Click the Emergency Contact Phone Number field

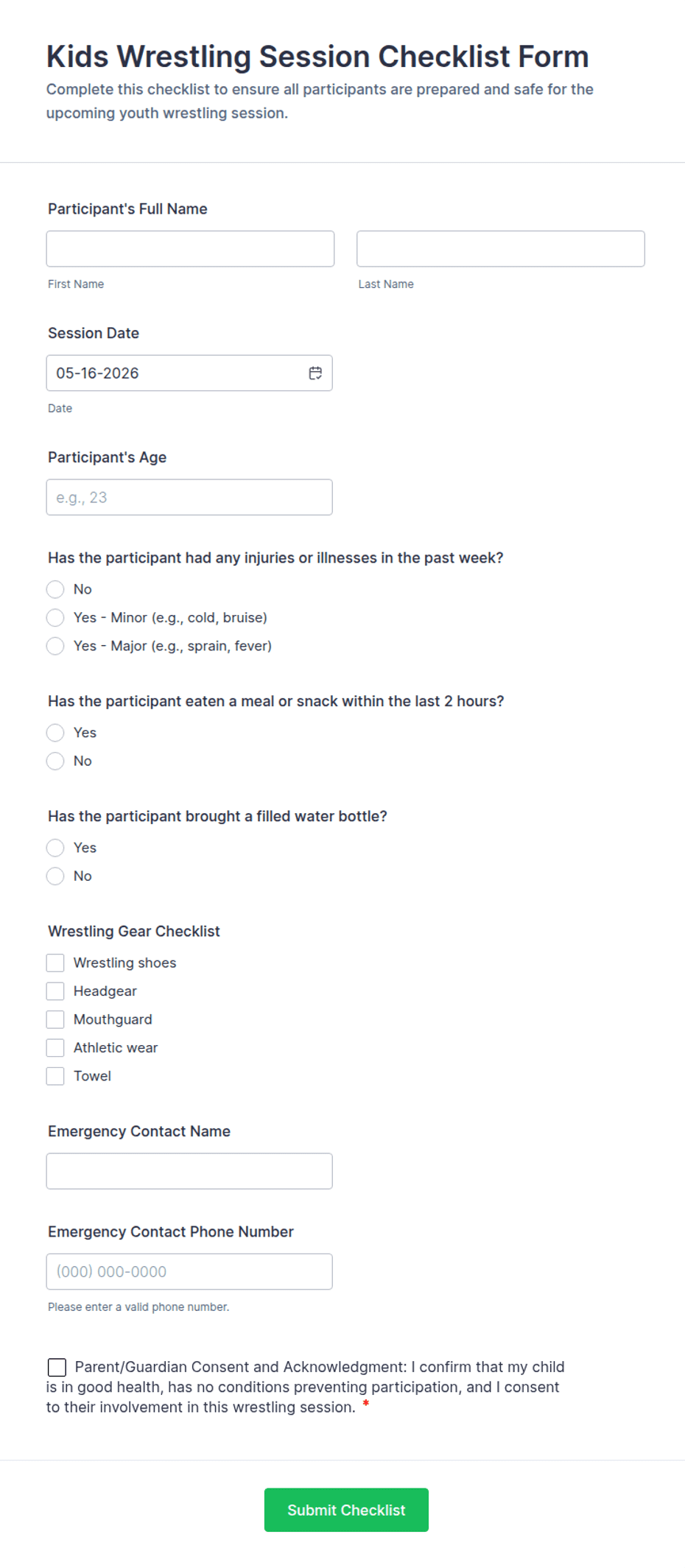pyautogui.click(x=189, y=1271)
